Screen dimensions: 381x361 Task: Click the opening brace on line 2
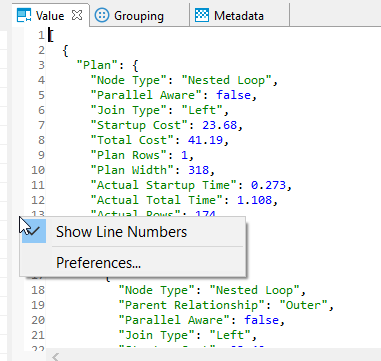pyautogui.click(x=65, y=50)
